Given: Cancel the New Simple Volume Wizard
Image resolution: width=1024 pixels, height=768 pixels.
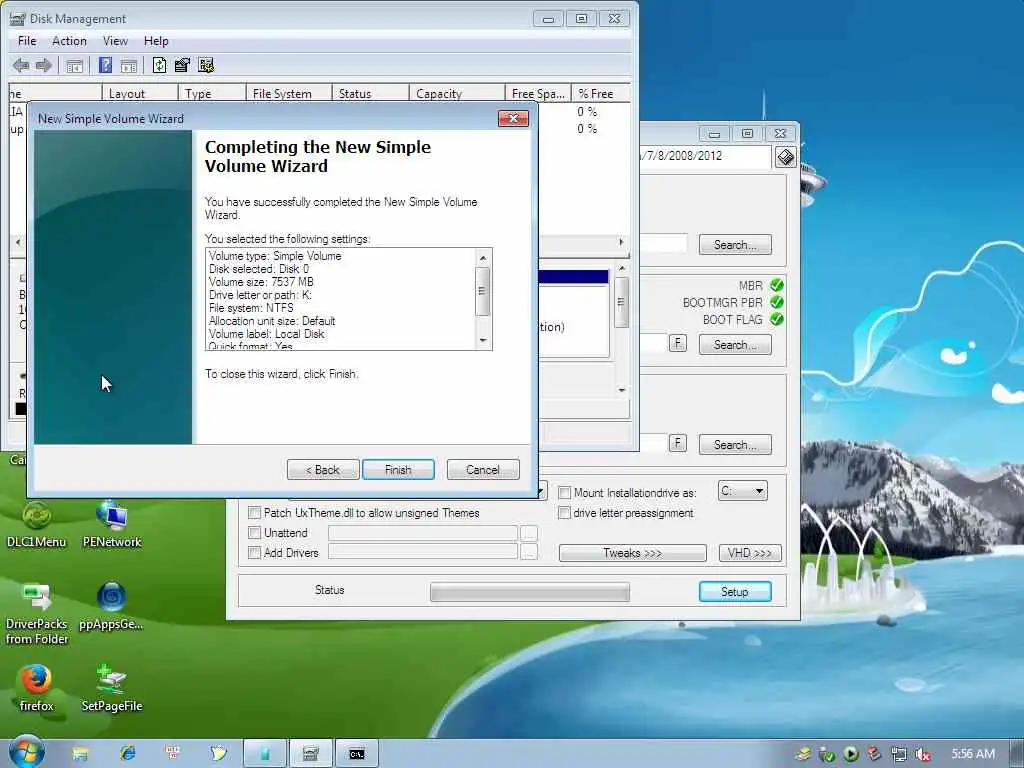Looking at the screenshot, I should (483, 470).
